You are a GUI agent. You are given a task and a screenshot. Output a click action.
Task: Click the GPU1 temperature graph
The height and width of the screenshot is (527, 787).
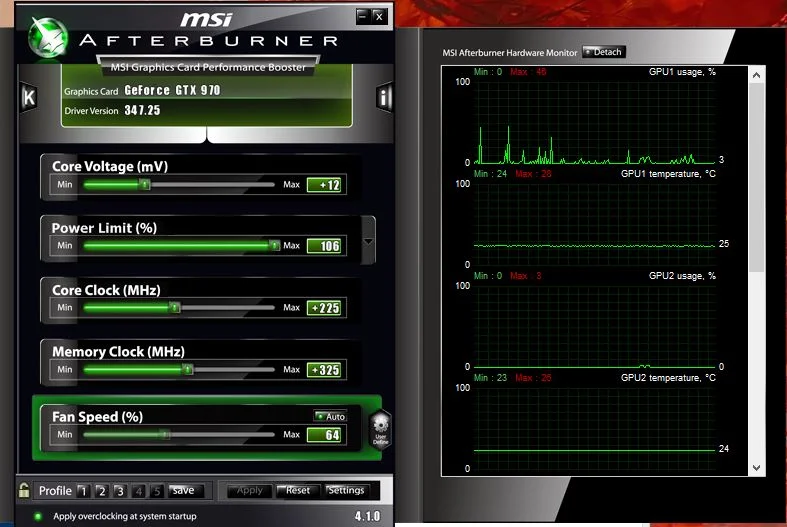coord(594,224)
